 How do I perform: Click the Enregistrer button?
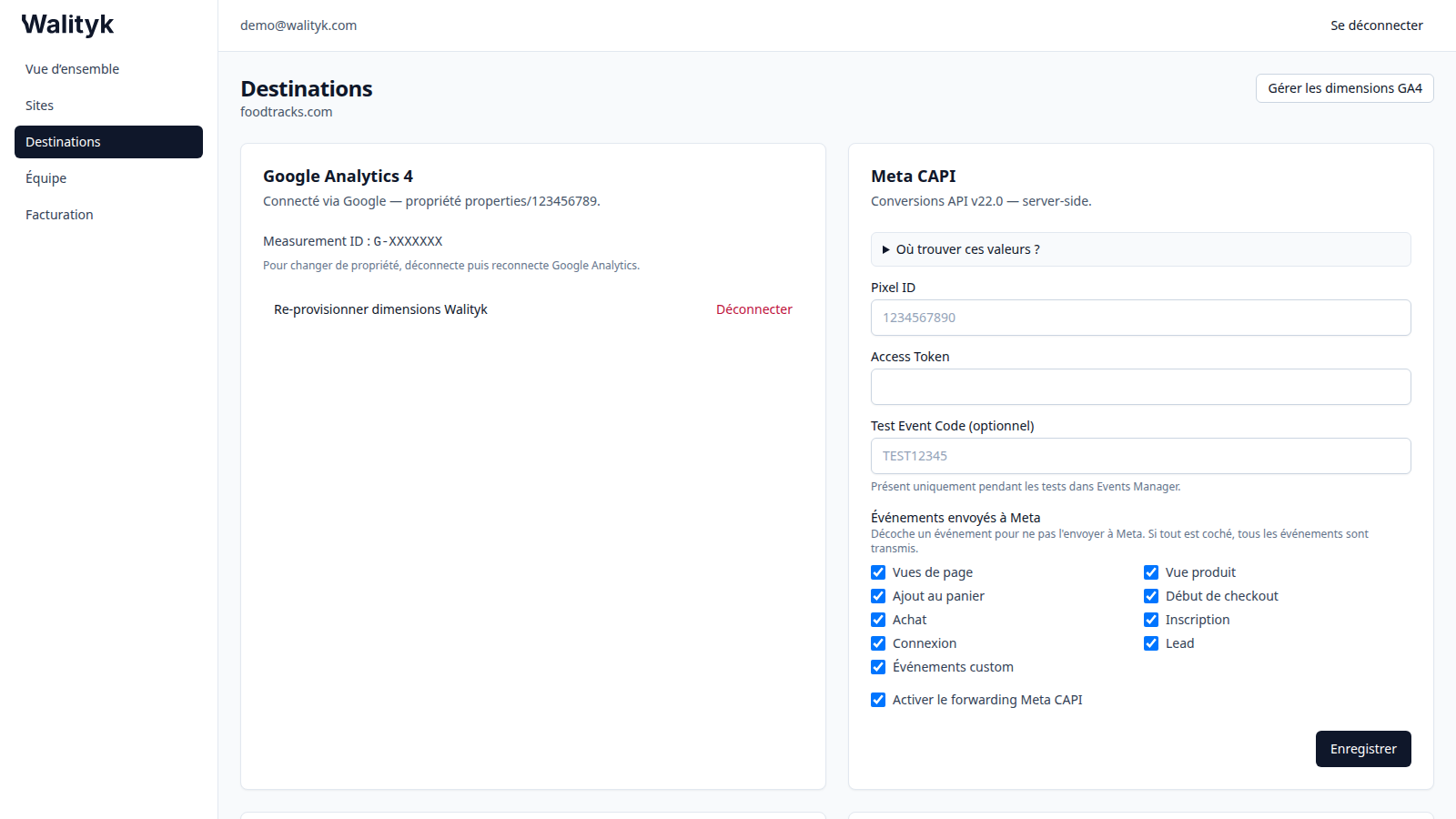coord(1363,749)
